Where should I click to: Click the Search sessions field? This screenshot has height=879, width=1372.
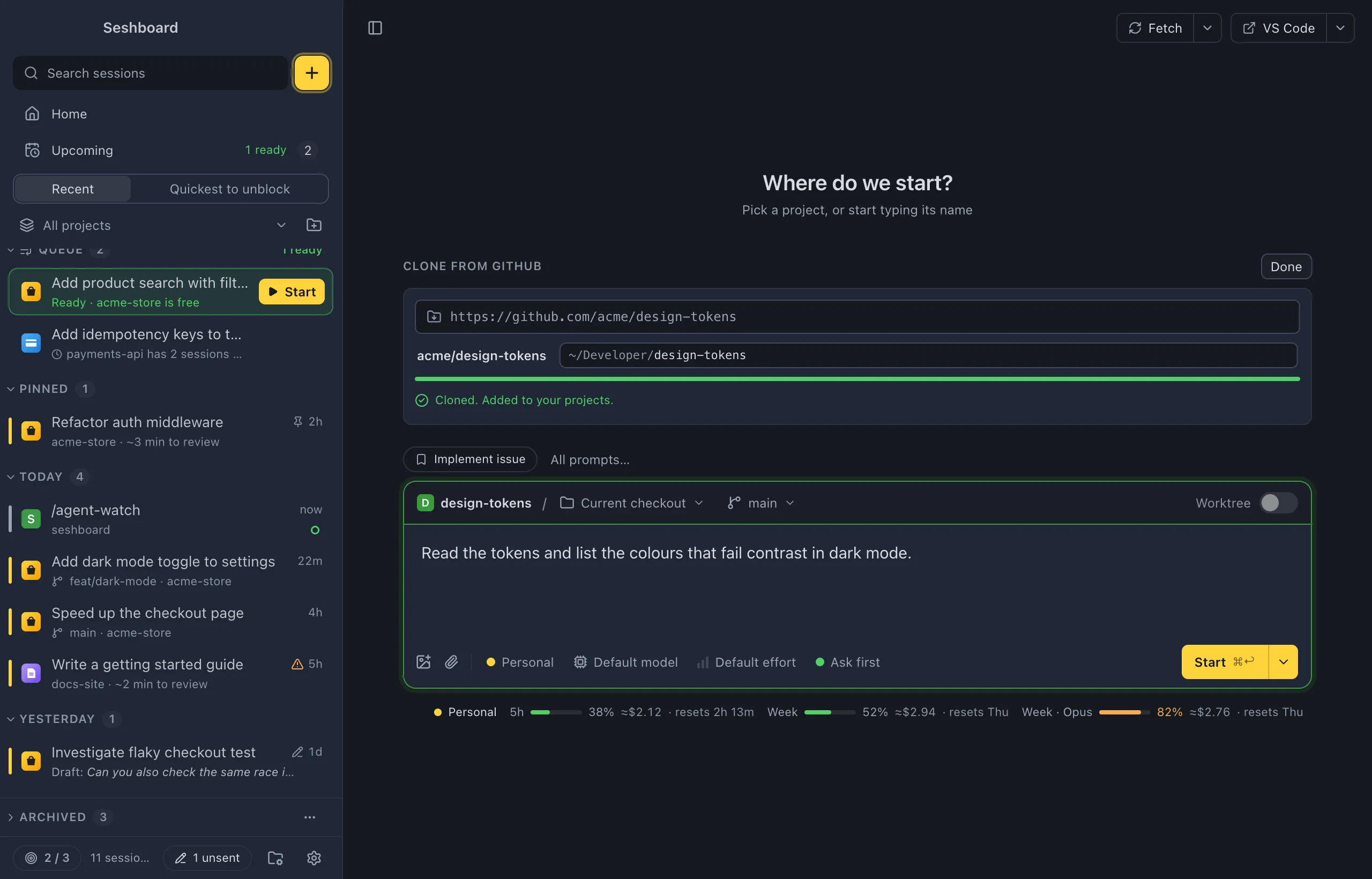pyautogui.click(x=151, y=73)
